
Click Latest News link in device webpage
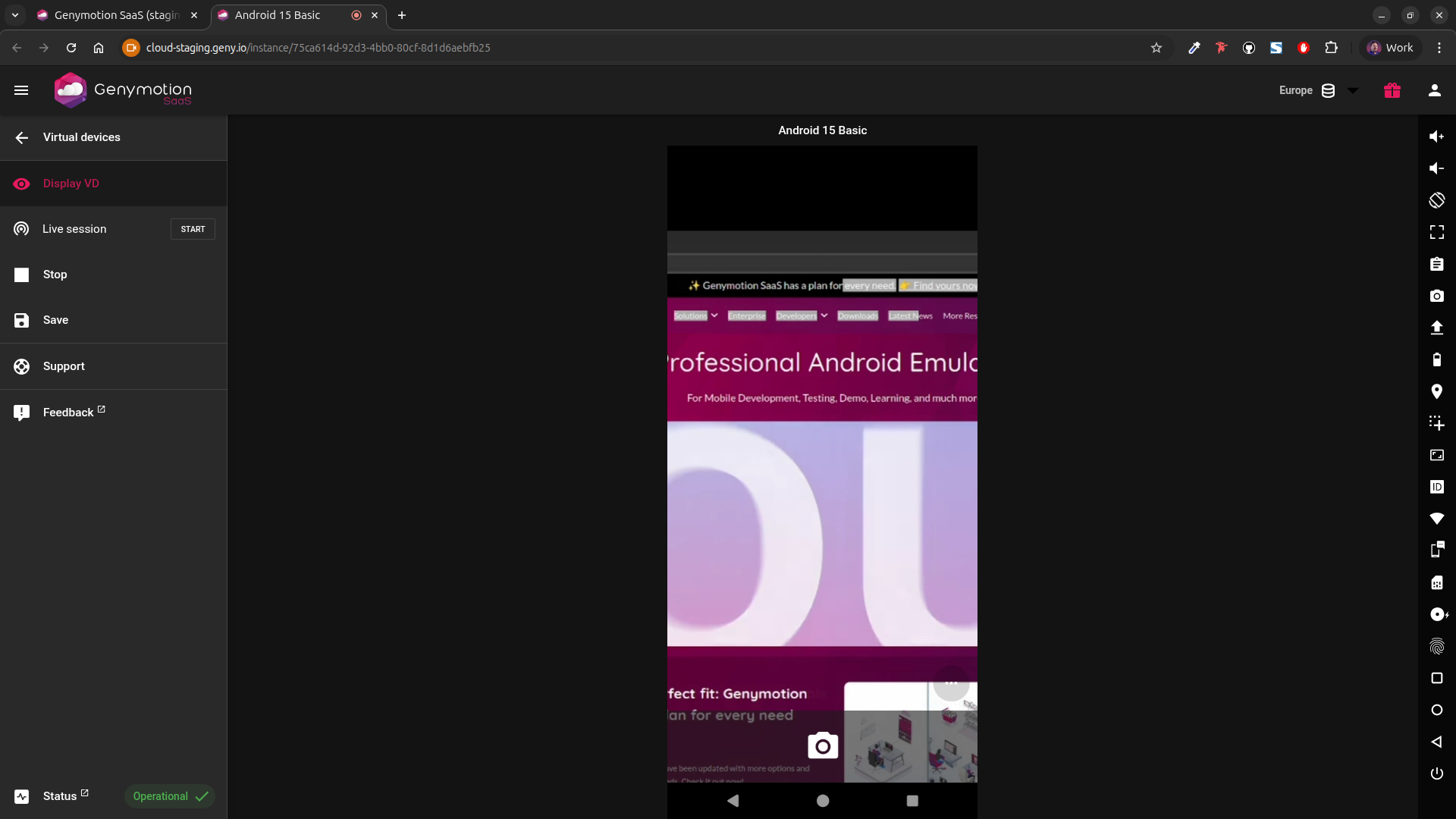pyautogui.click(x=910, y=316)
